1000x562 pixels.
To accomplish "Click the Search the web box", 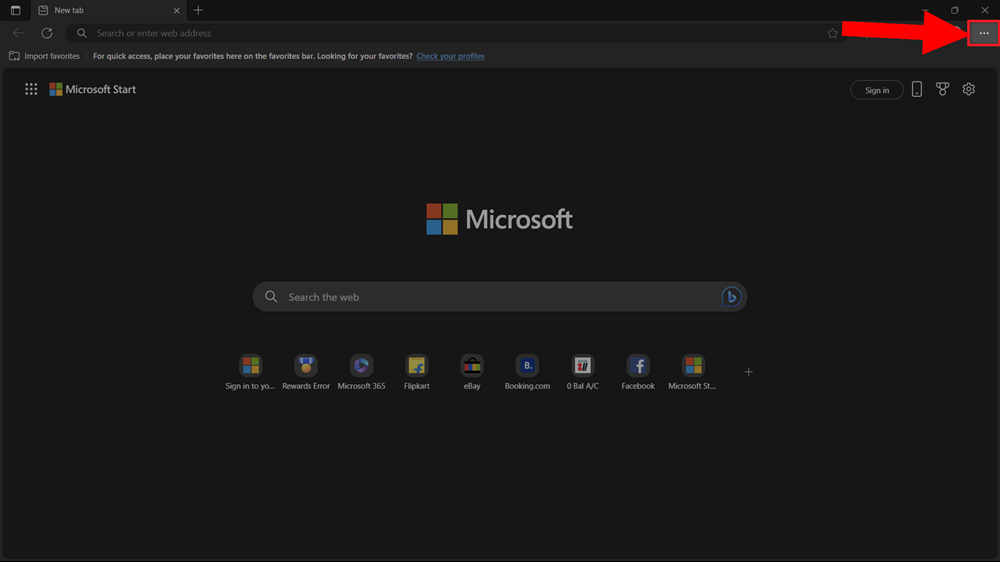I will [x=499, y=297].
